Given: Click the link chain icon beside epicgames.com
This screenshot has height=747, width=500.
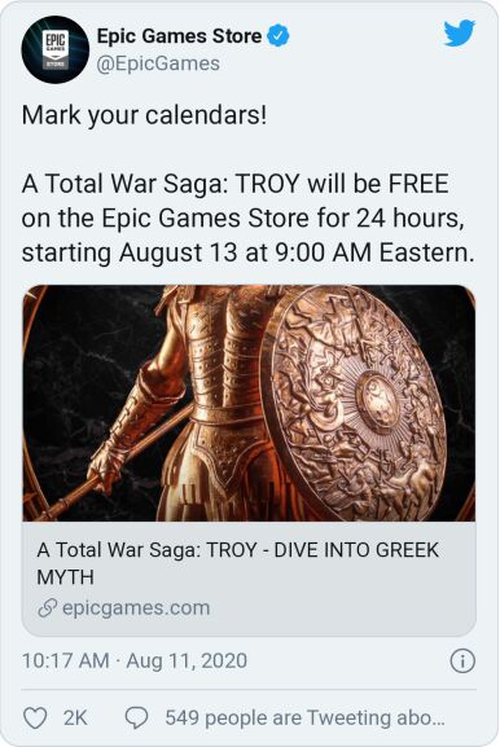Looking at the screenshot, I should (47, 608).
